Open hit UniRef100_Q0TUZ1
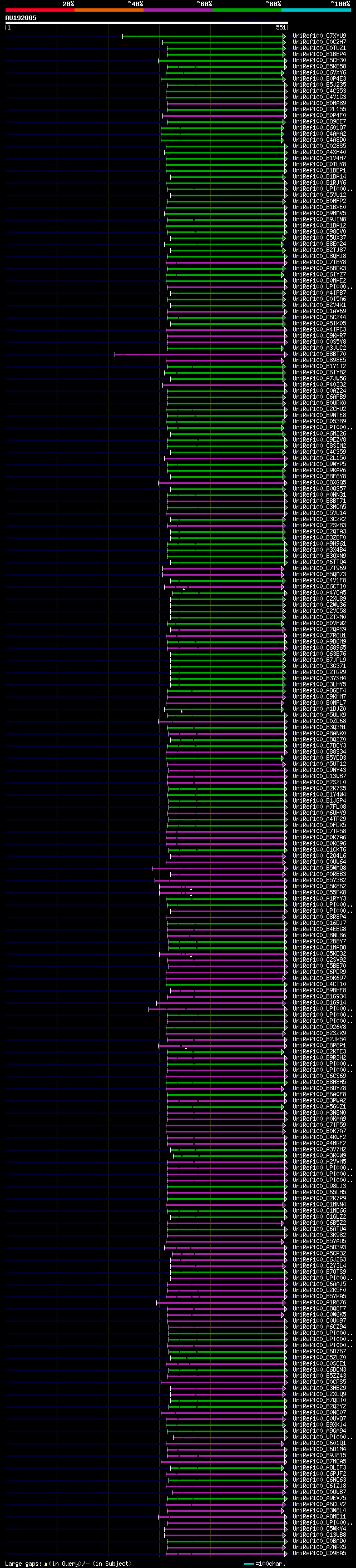 tap(319, 48)
